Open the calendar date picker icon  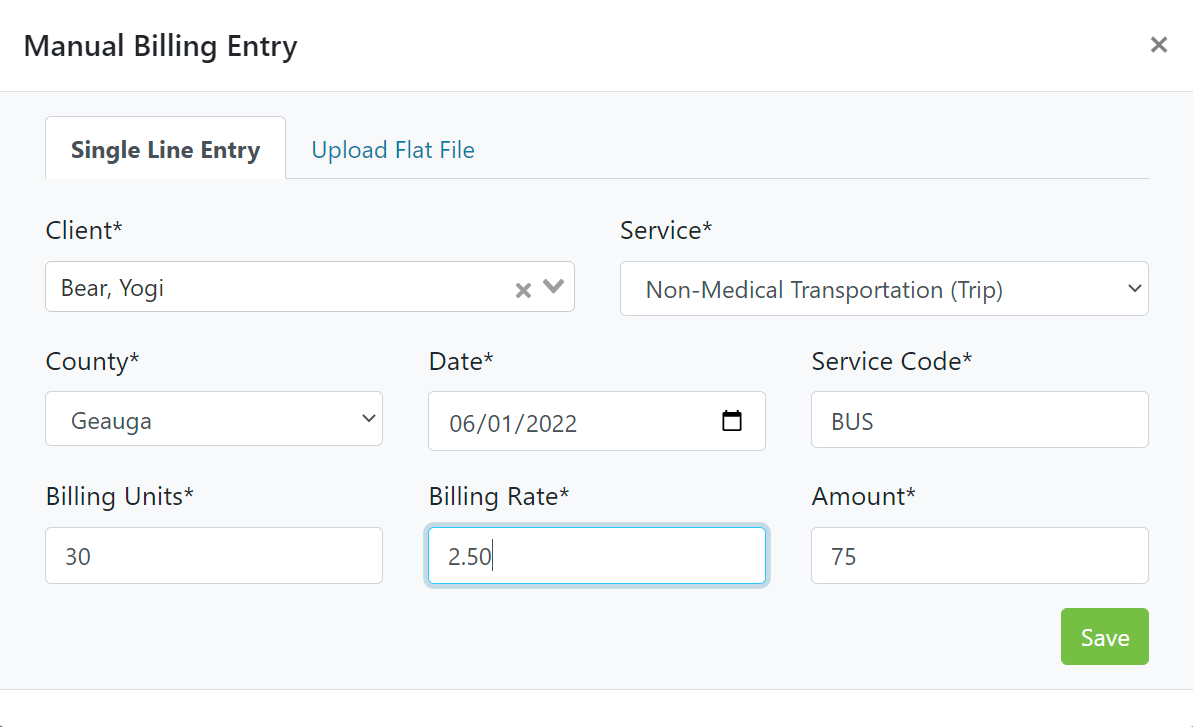click(733, 421)
